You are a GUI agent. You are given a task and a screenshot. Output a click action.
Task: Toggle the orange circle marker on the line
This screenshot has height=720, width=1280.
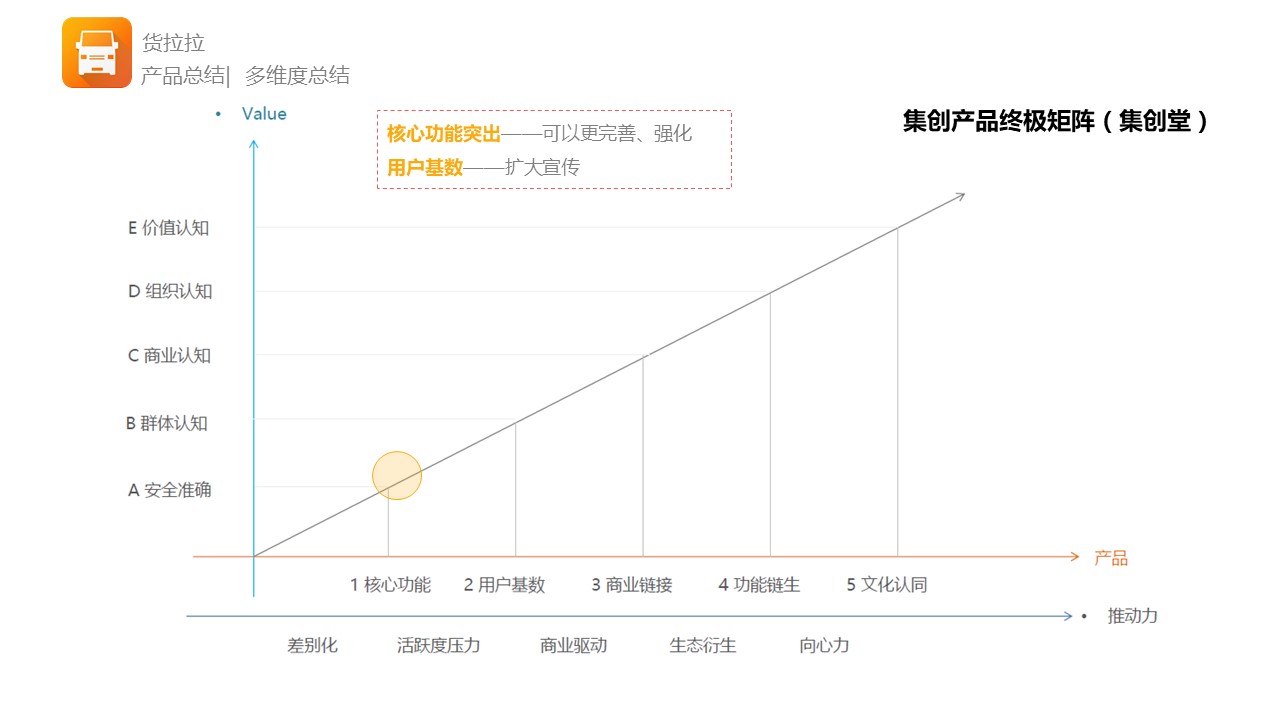397,474
